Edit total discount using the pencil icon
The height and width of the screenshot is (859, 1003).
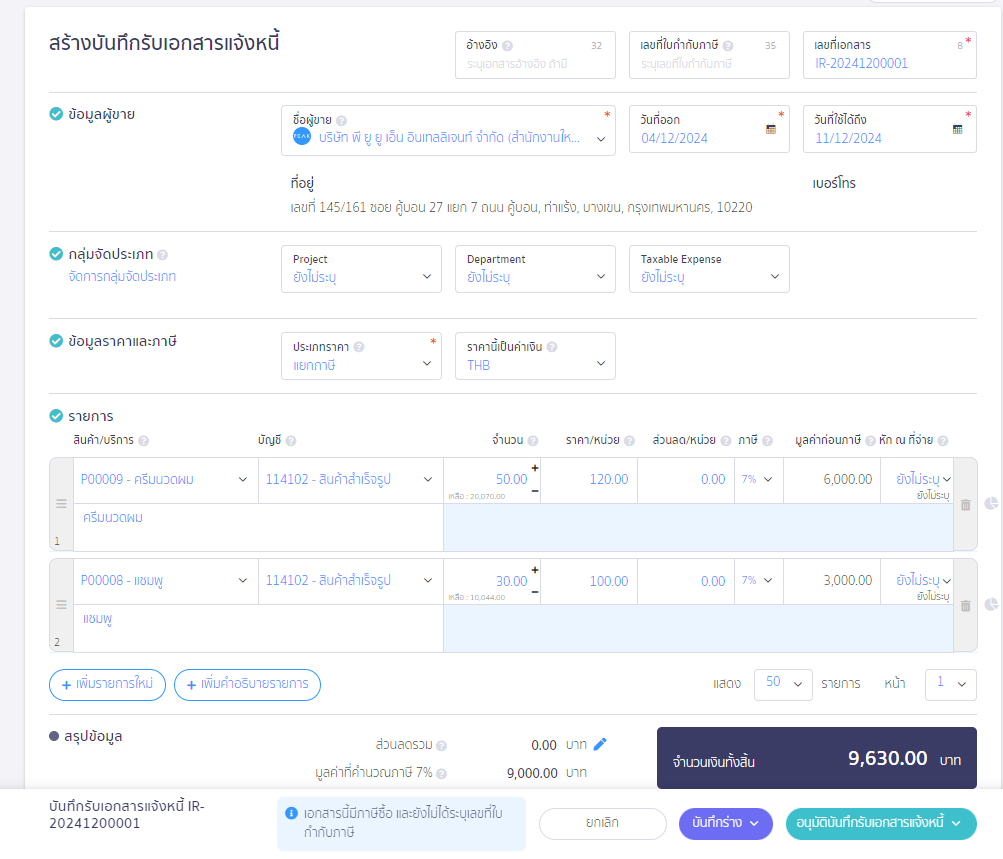coord(599,745)
